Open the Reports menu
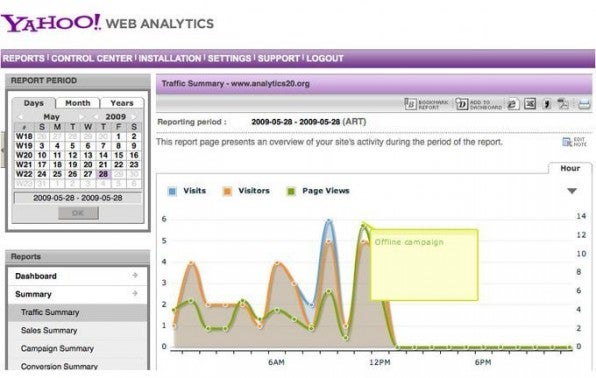 [x=24, y=59]
